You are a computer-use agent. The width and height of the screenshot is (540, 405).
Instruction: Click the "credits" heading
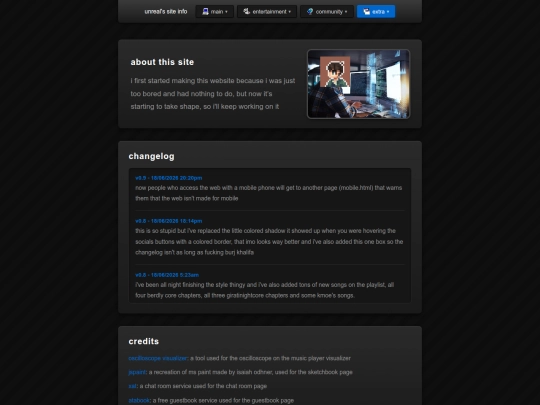144,341
